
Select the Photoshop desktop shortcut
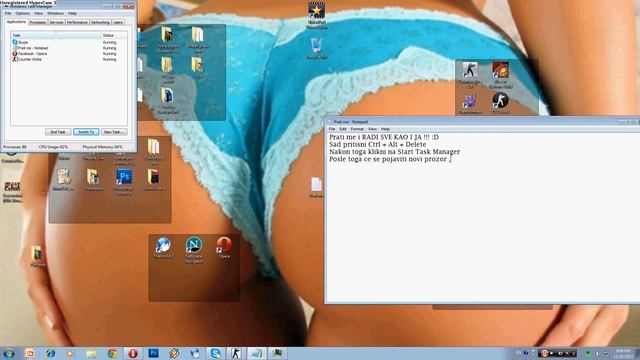(124, 178)
